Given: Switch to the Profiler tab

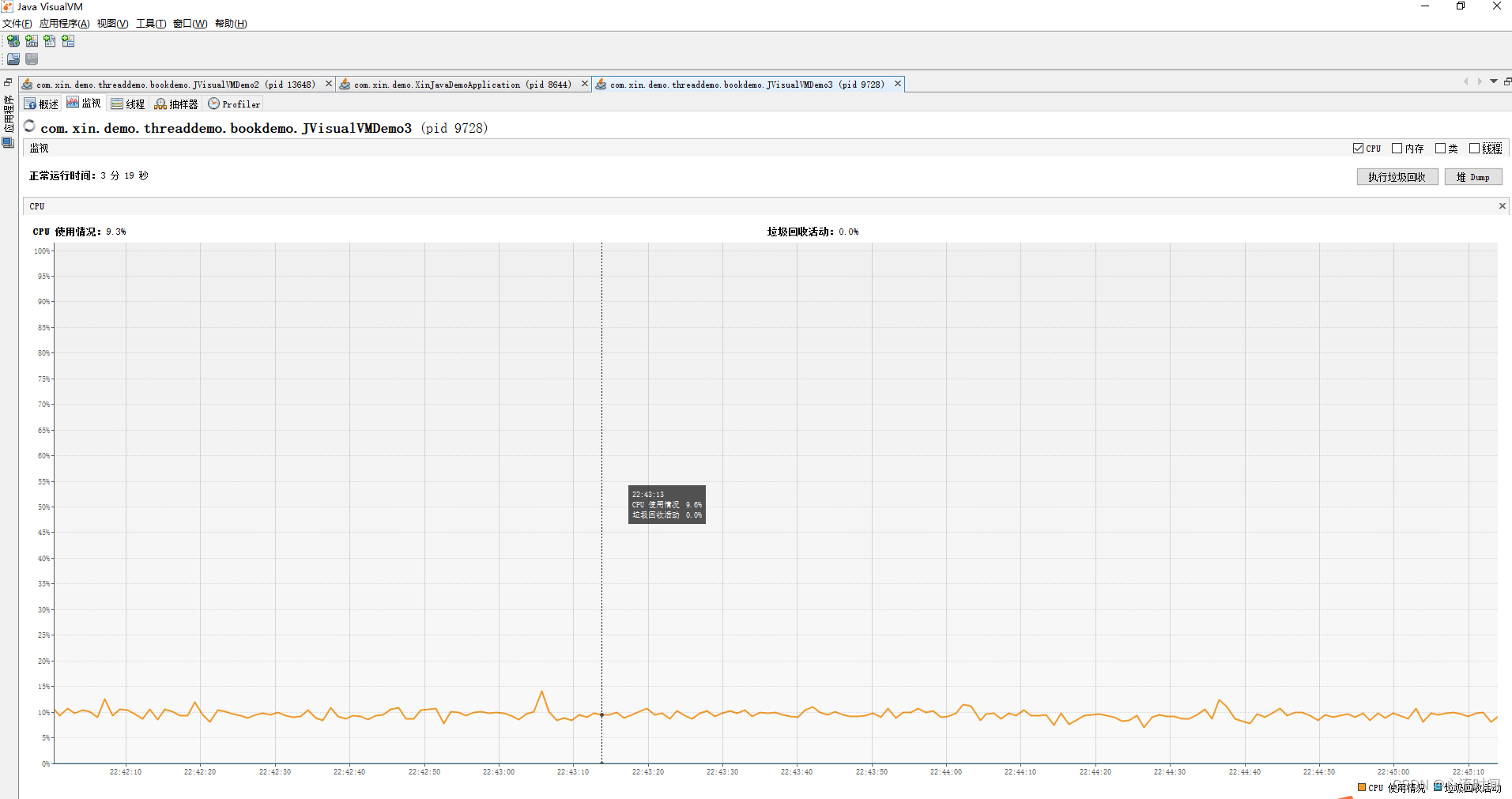Looking at the screenshot, I should pyautogui.click(x=234, y=104).
